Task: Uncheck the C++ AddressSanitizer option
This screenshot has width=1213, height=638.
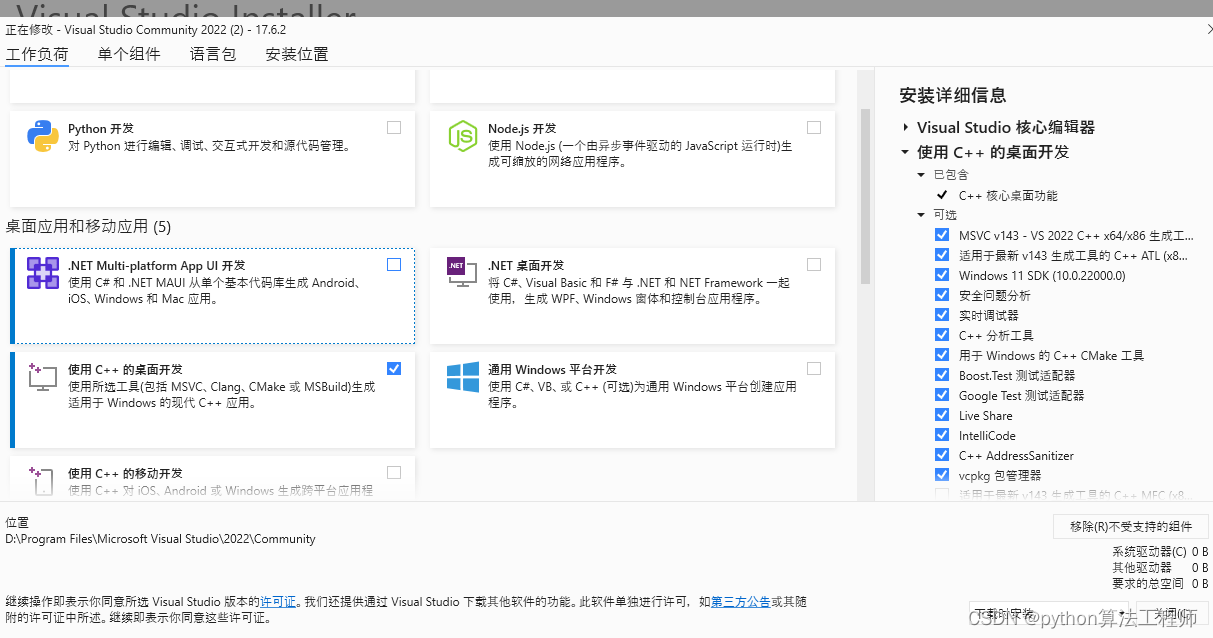Action: (x=942, y=455)
